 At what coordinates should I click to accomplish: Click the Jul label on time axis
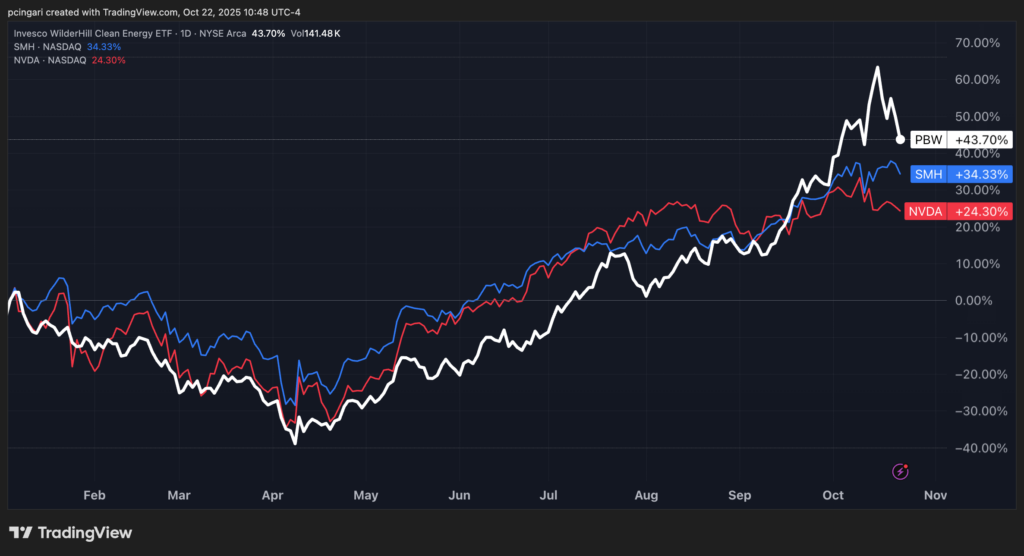tap(549, 494)
